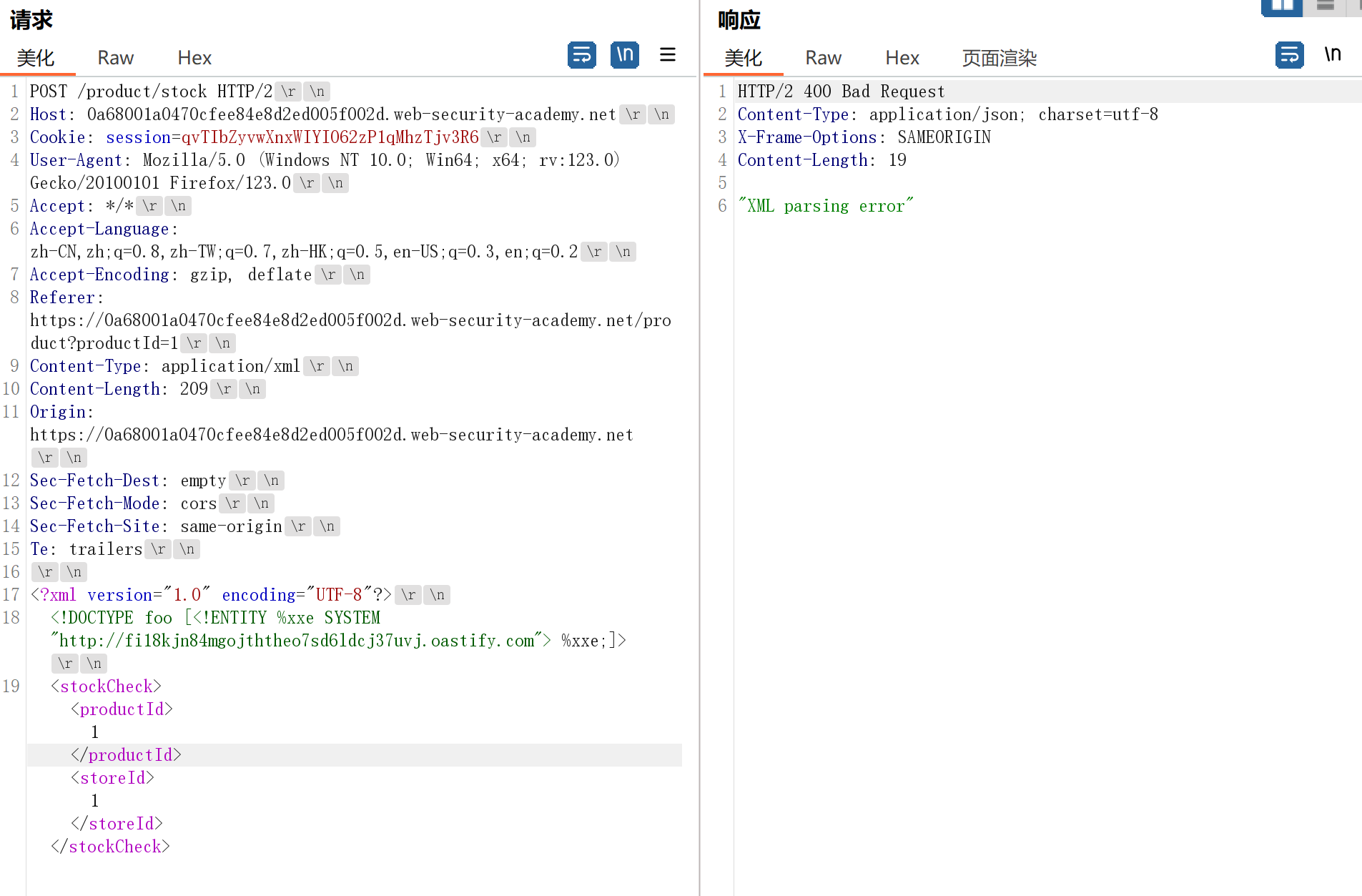
Task: Switch request view to Hex tab
Action: [x=194, y=58]
